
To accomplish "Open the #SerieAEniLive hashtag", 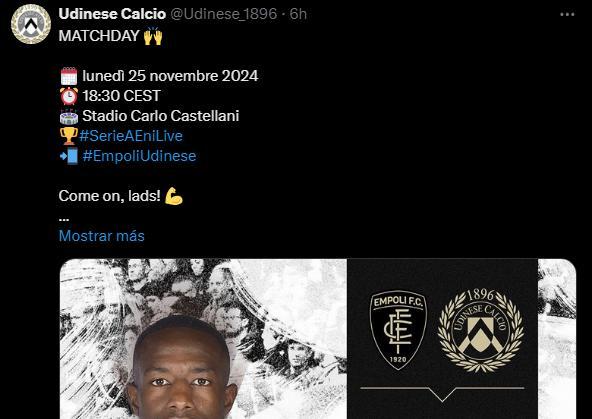I will point(131,136).
